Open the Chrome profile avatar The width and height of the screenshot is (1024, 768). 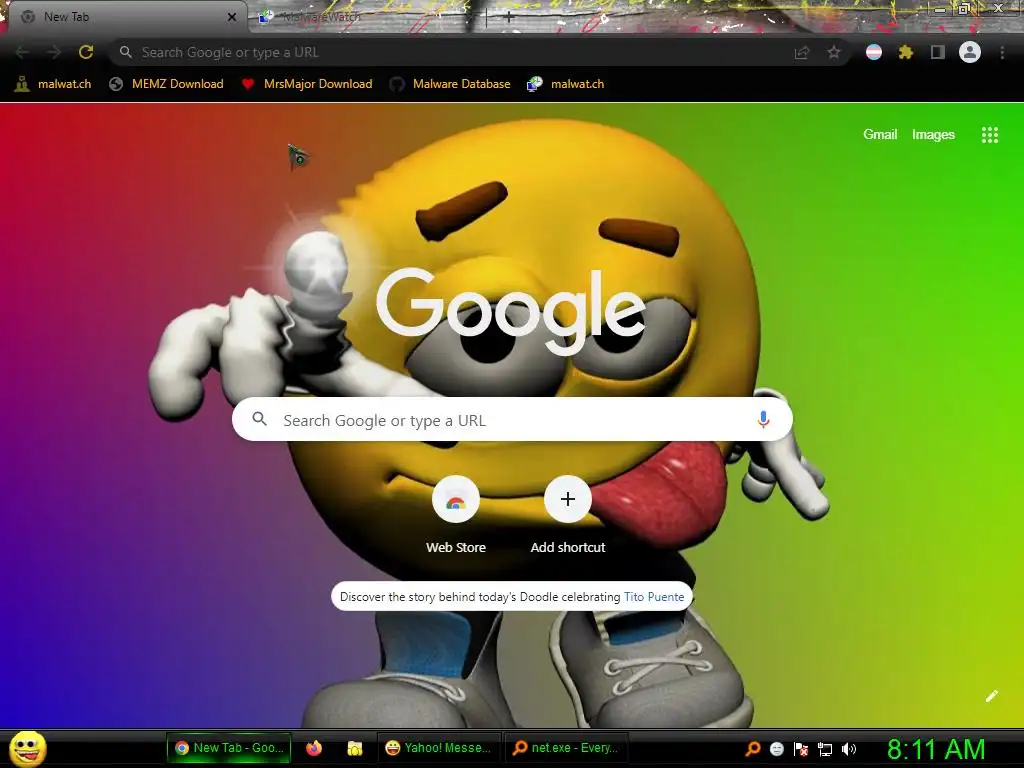[970, 52]
